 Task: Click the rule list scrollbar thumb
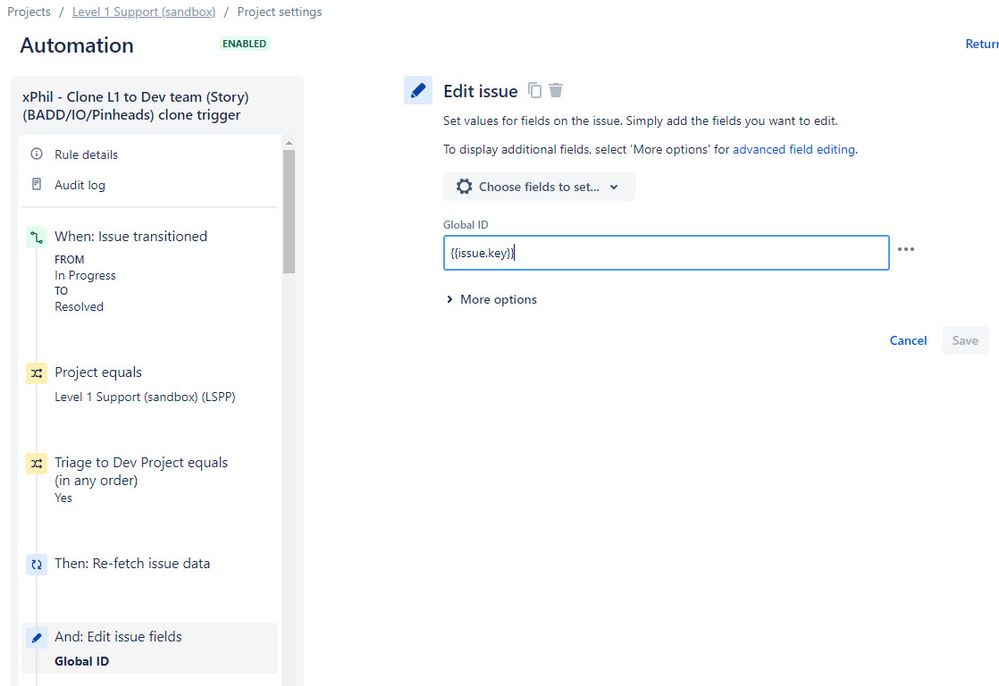click(289, 212)
